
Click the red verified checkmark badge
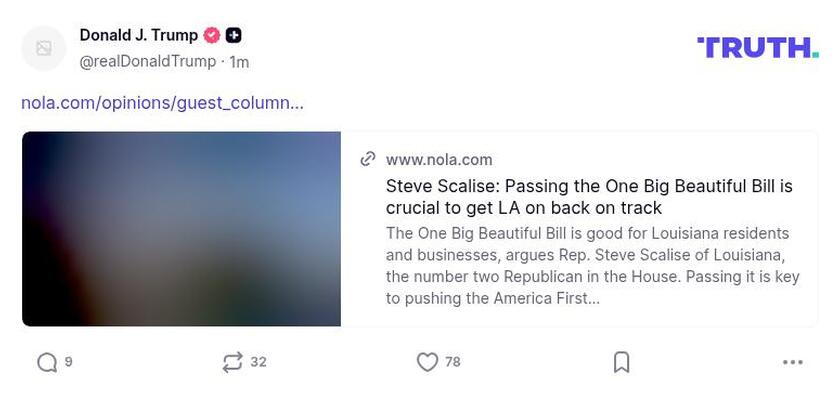coord(212,35)
